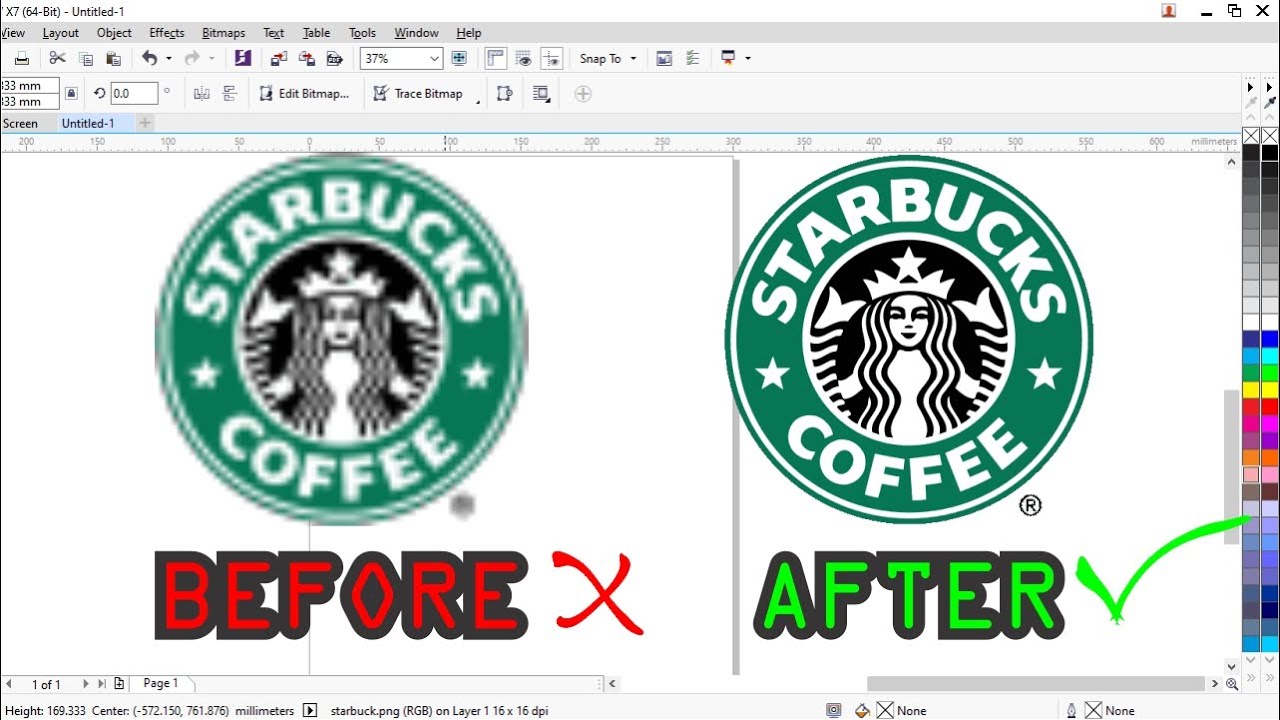Click the horizontal scrollbar thumb
The height and width of the screenshot is (720, 1280).
1035,684
